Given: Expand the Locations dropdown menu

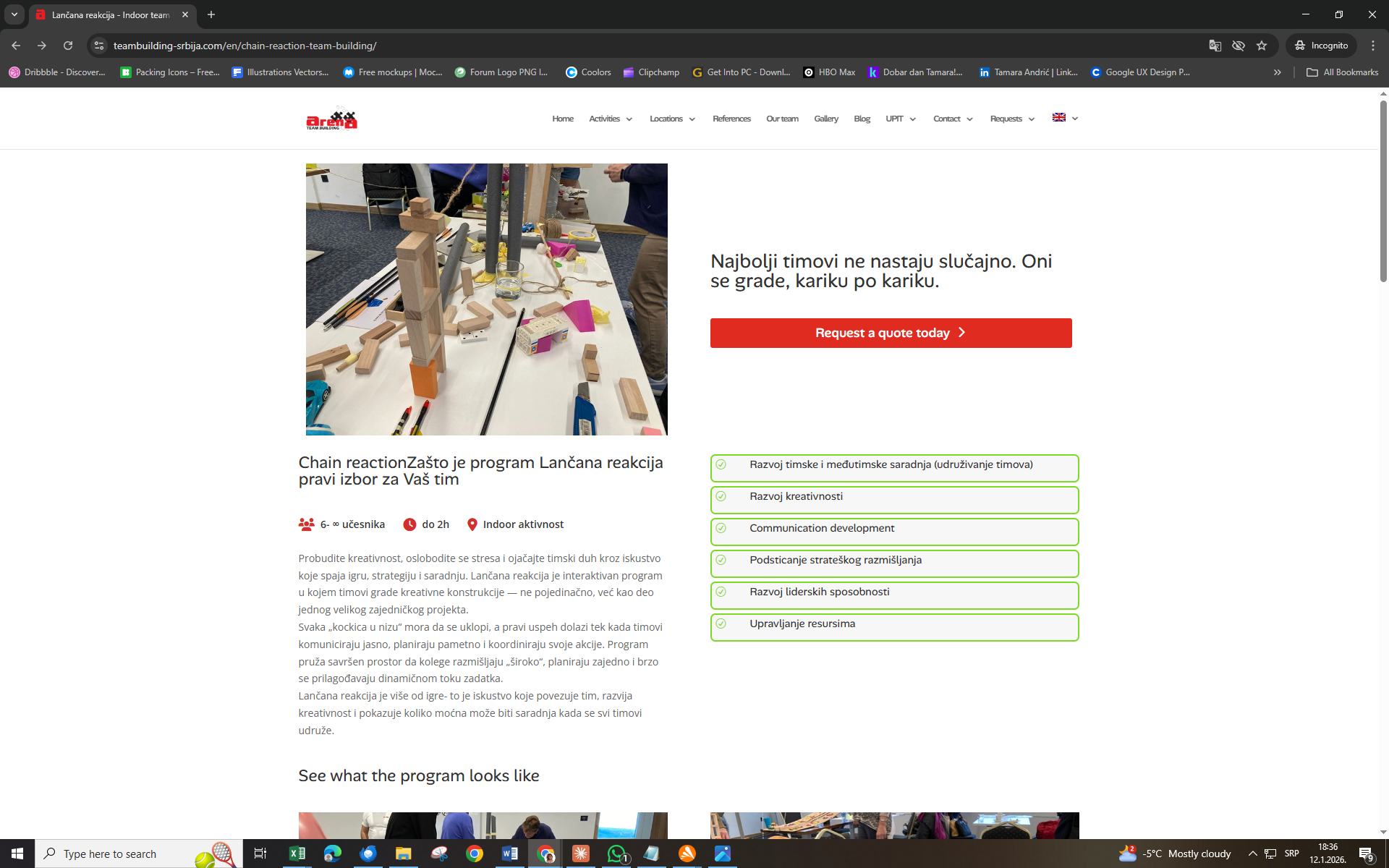Looking at the screenshot, I should pos(672,119).
